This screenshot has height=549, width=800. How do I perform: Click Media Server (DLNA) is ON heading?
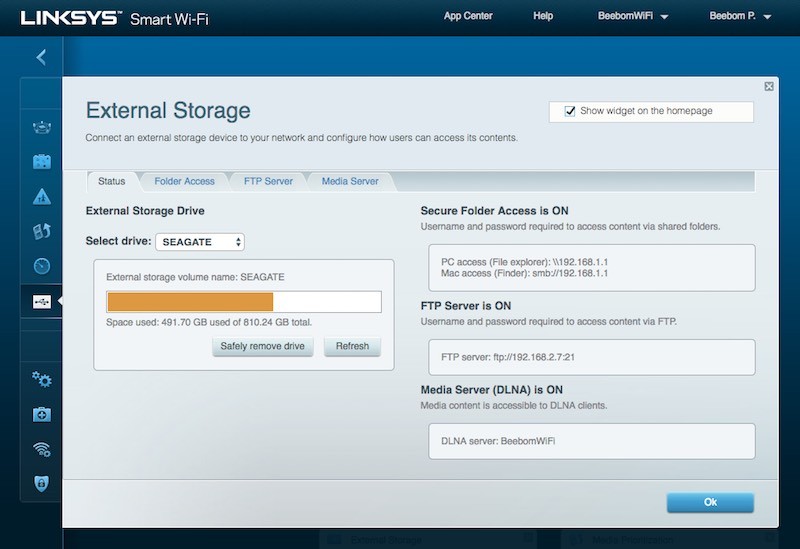coord(491,390)
